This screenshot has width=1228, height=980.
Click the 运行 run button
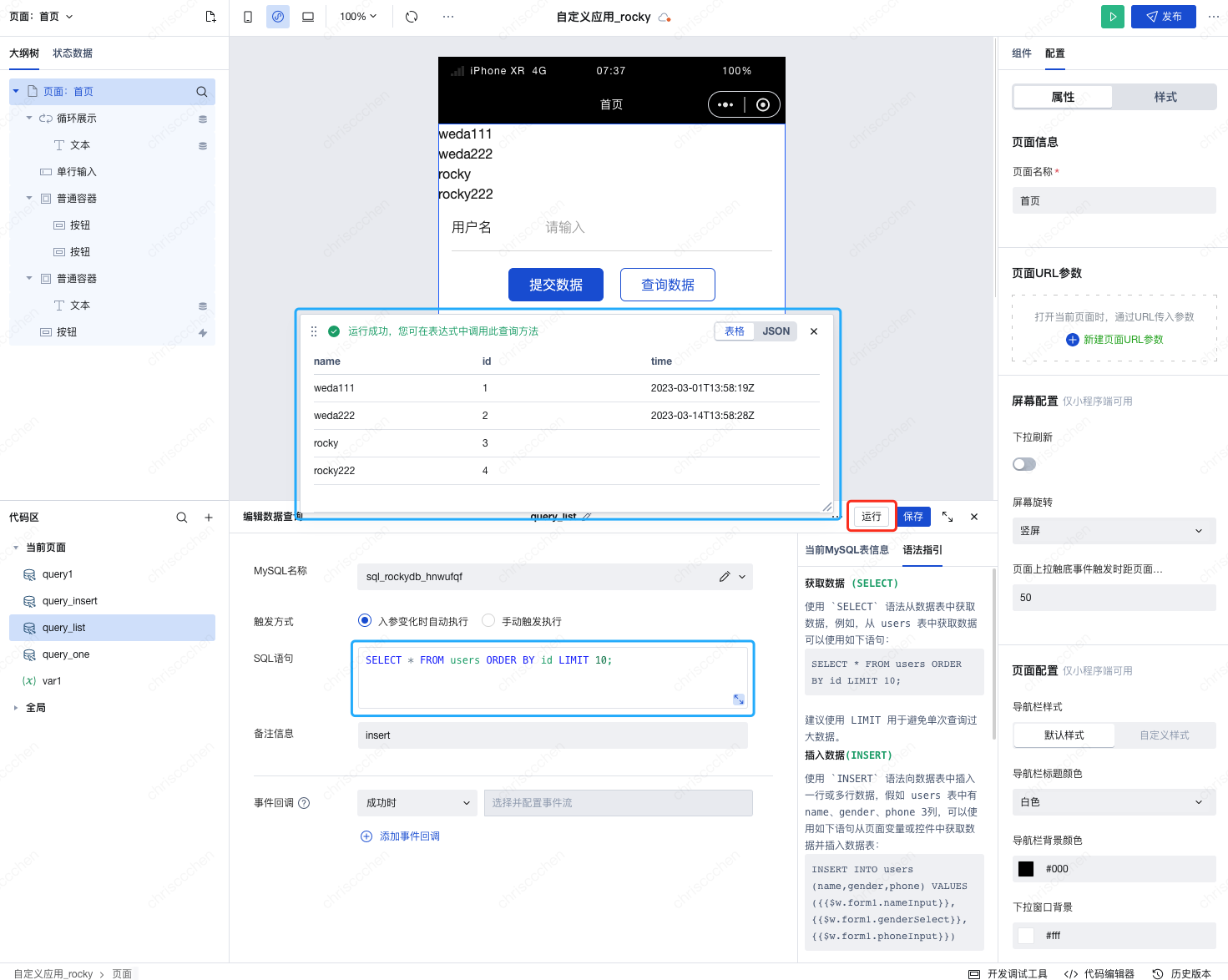872,517
